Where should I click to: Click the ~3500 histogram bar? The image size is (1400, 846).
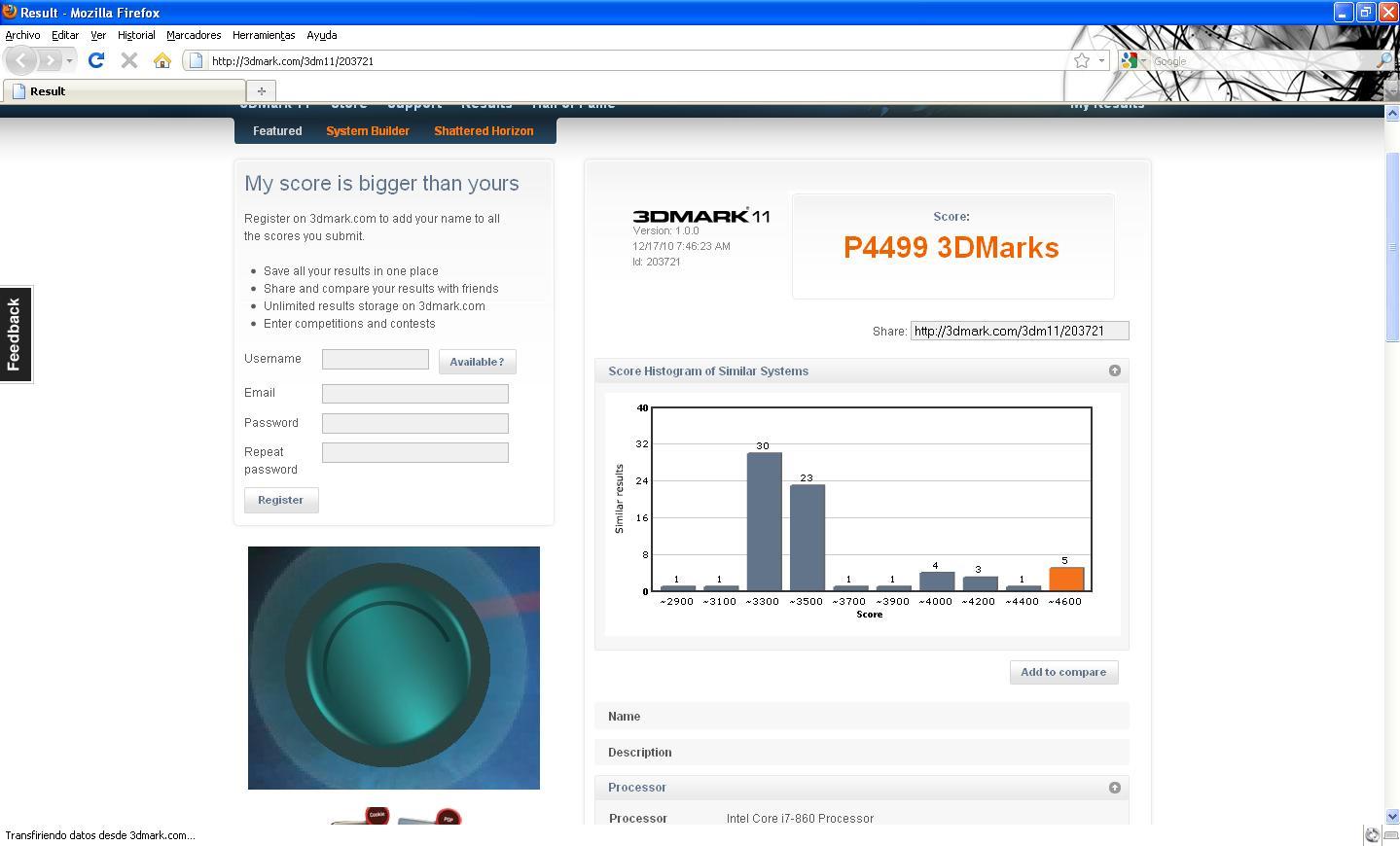[x=808, y=538]
